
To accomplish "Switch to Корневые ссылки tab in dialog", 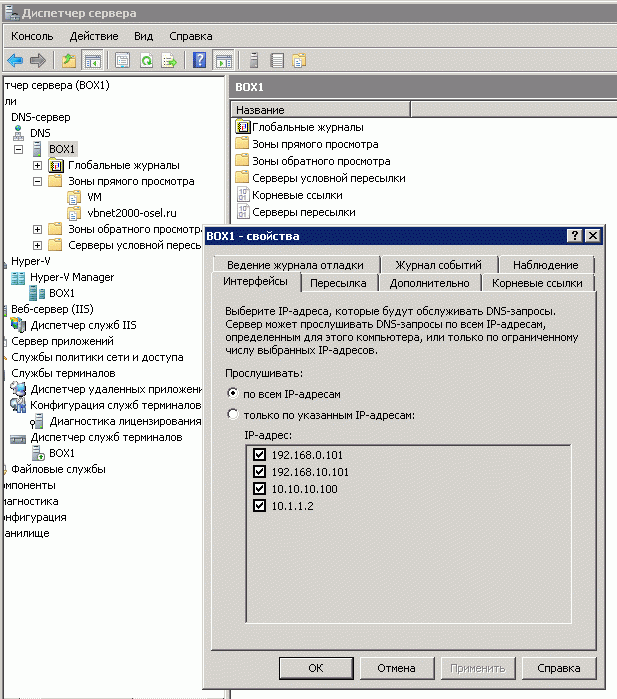I will pyautogui.click(x=537, y=283).
